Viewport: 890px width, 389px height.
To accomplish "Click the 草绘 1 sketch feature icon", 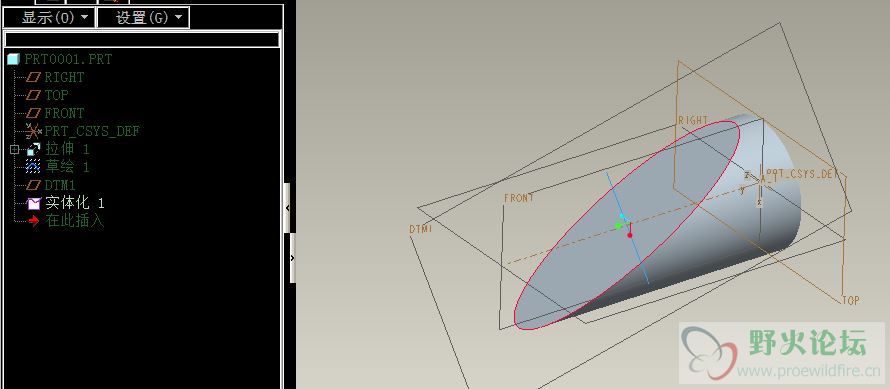I will [34, 167].
